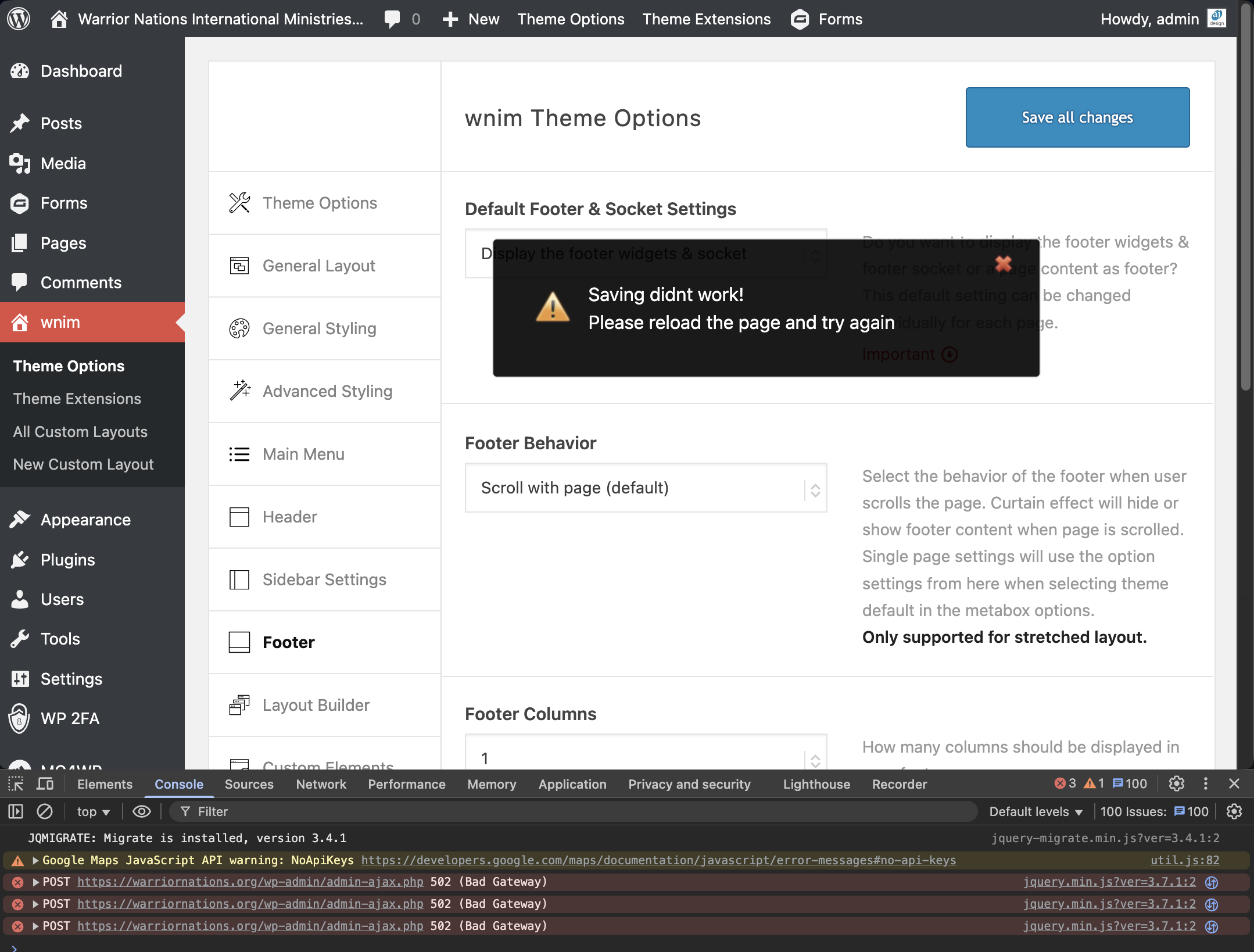Switch to the Application tab

(572, 784)
